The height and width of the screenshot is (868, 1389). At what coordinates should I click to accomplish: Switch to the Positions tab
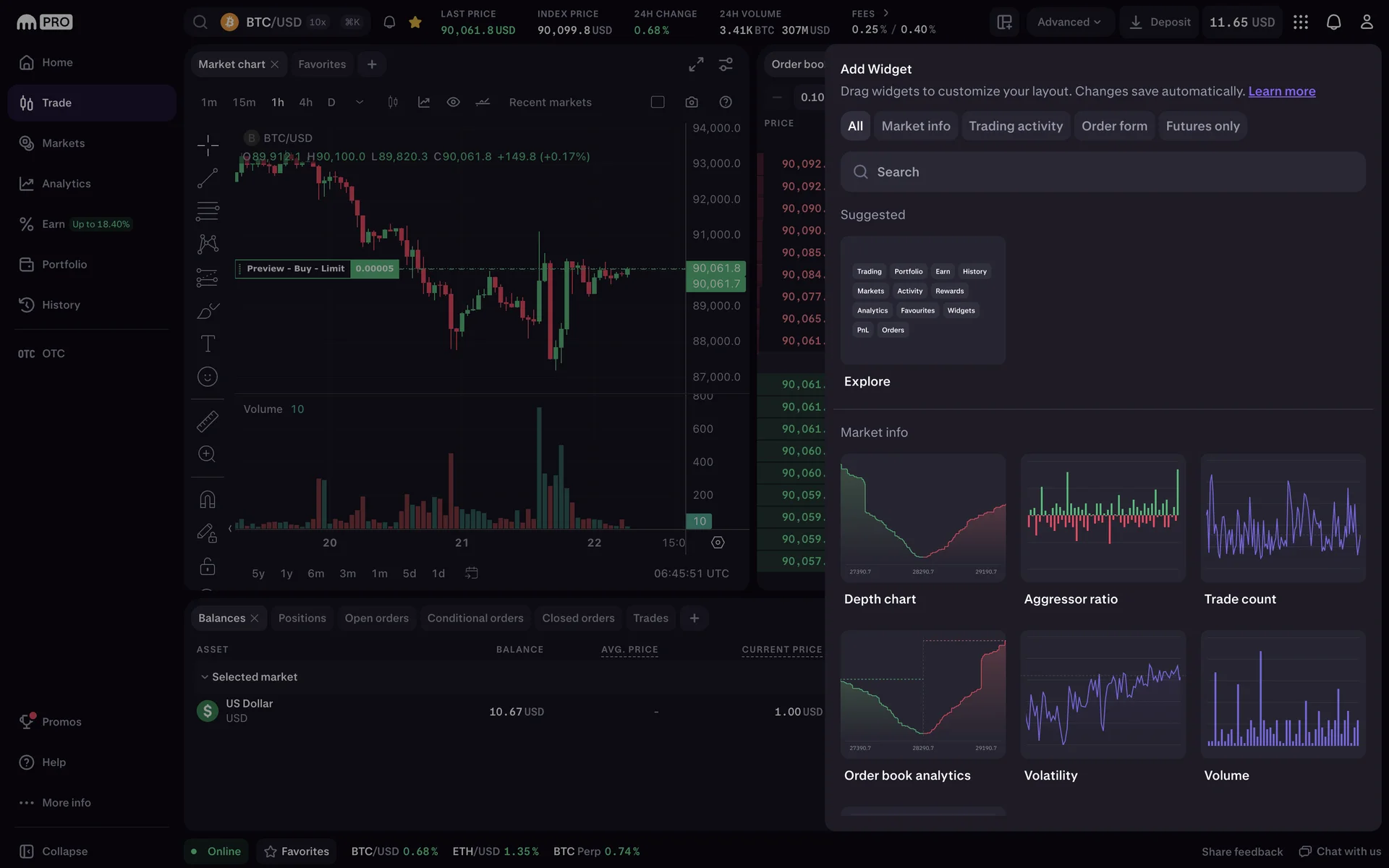pyautogui.click(x=302, y=618)
